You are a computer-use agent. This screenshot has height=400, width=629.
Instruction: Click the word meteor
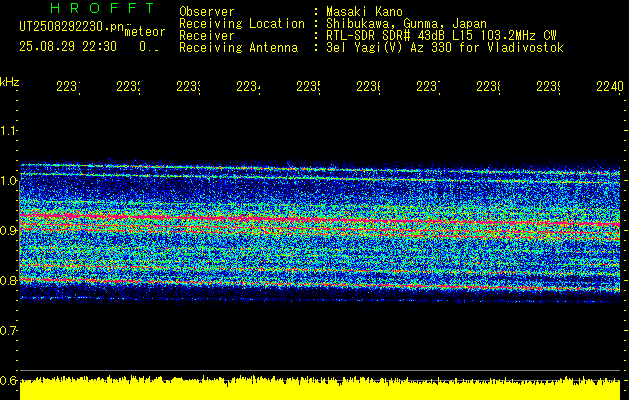(x=144, y=32)
